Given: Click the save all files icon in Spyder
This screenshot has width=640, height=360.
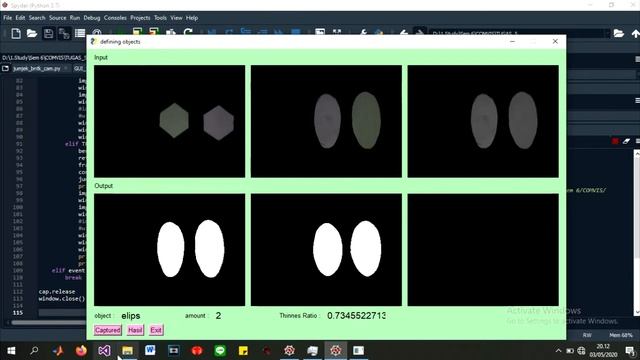Looking at the screenshot, I should point(64,33).
